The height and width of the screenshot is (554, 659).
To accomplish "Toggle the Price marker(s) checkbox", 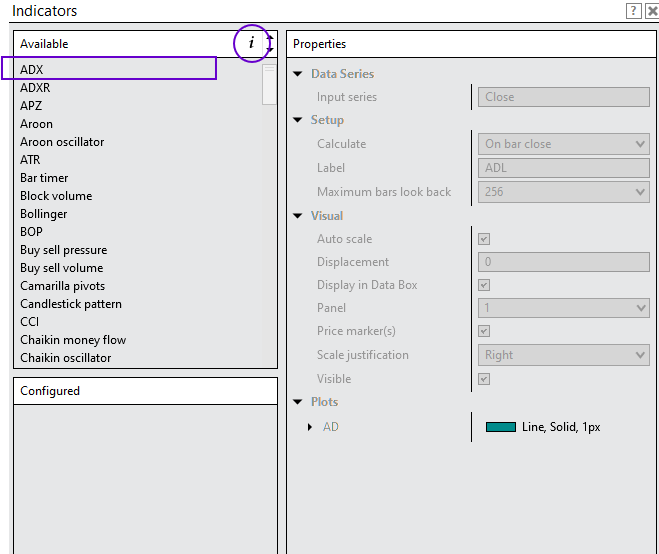I will pos(484,331).
